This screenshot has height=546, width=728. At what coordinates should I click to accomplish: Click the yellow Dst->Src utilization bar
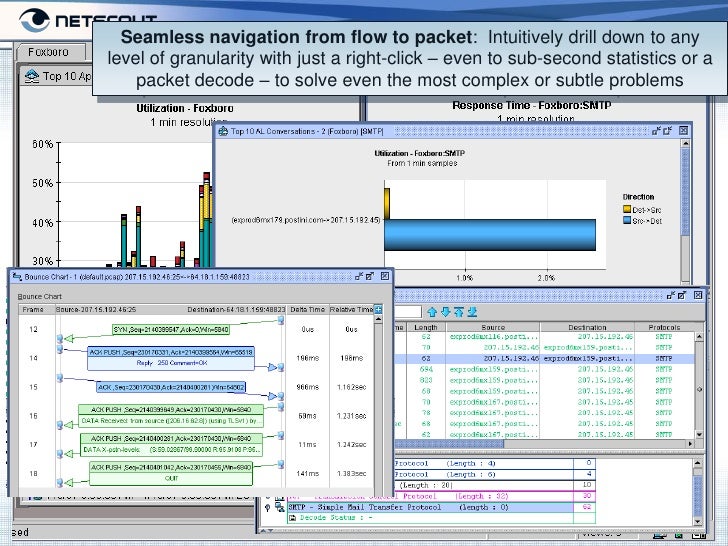coord(387,203)
